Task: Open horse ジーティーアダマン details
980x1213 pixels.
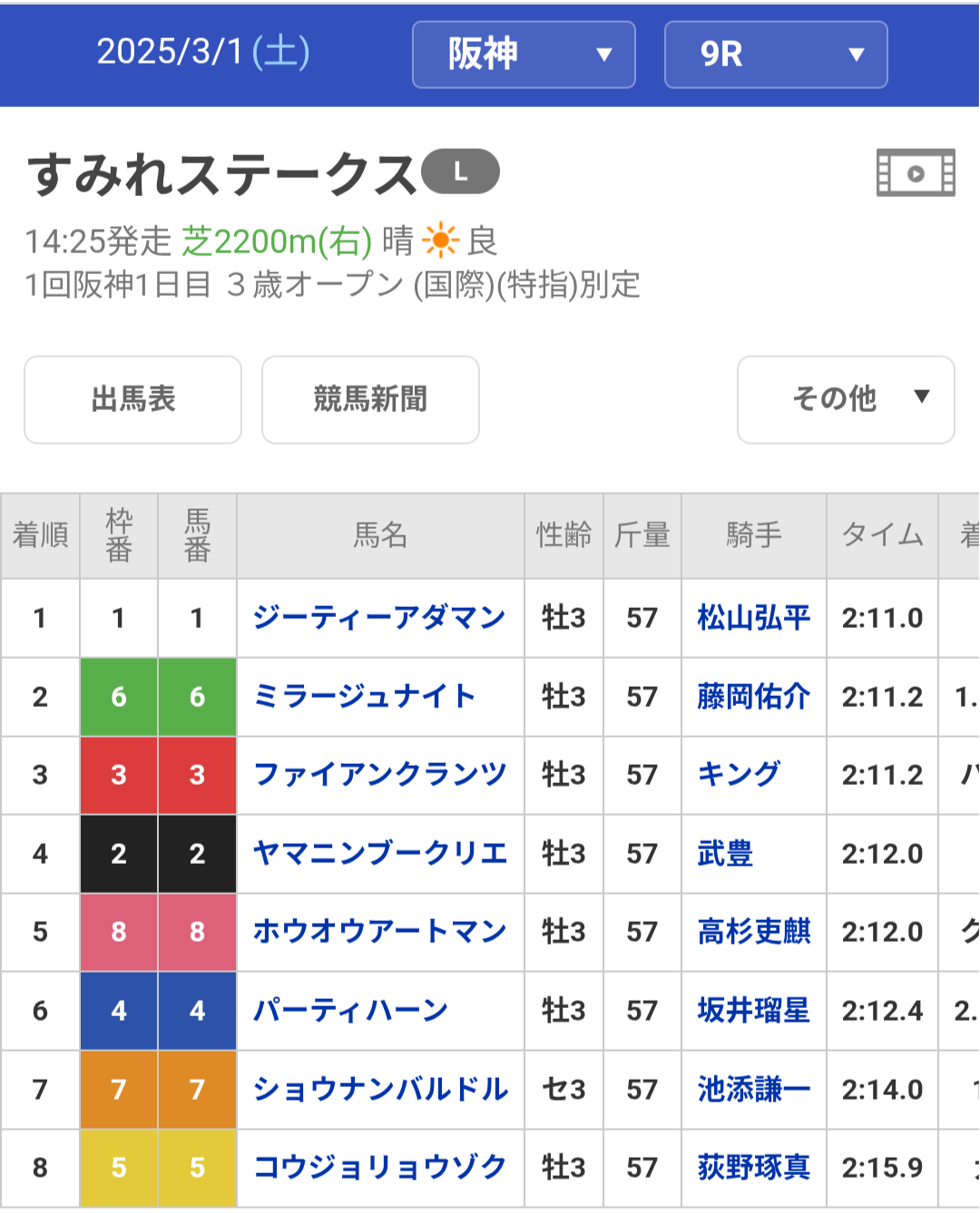Action: coord(378,618)
